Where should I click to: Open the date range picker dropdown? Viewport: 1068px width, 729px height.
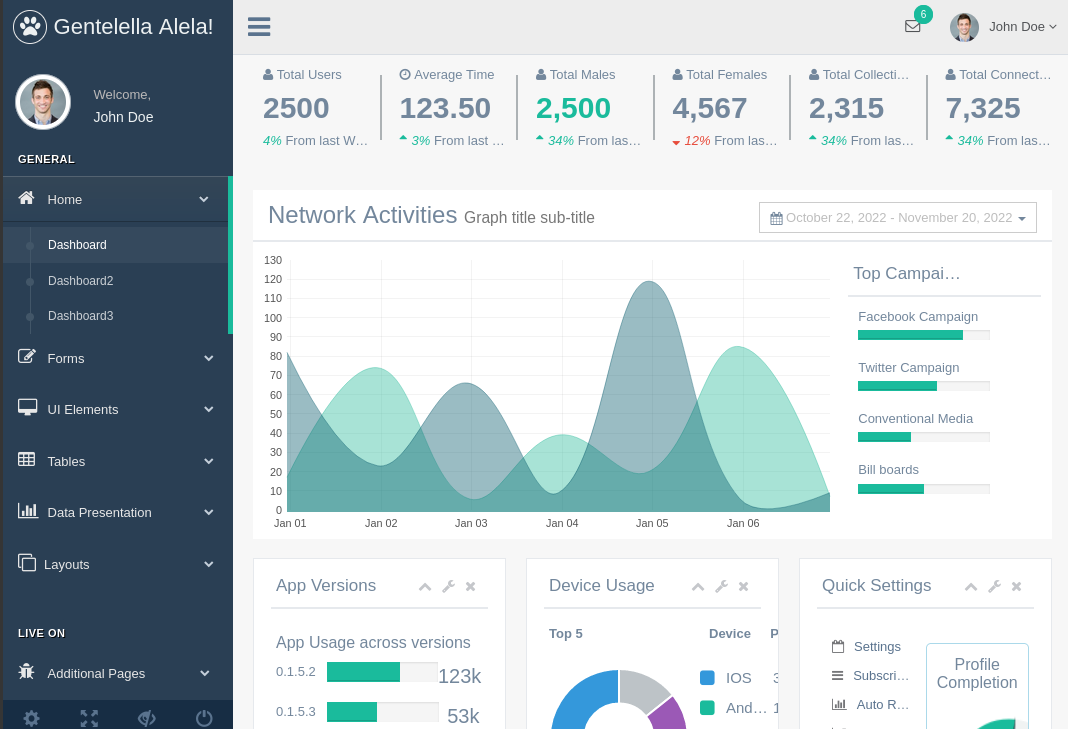tap(897, 218)
